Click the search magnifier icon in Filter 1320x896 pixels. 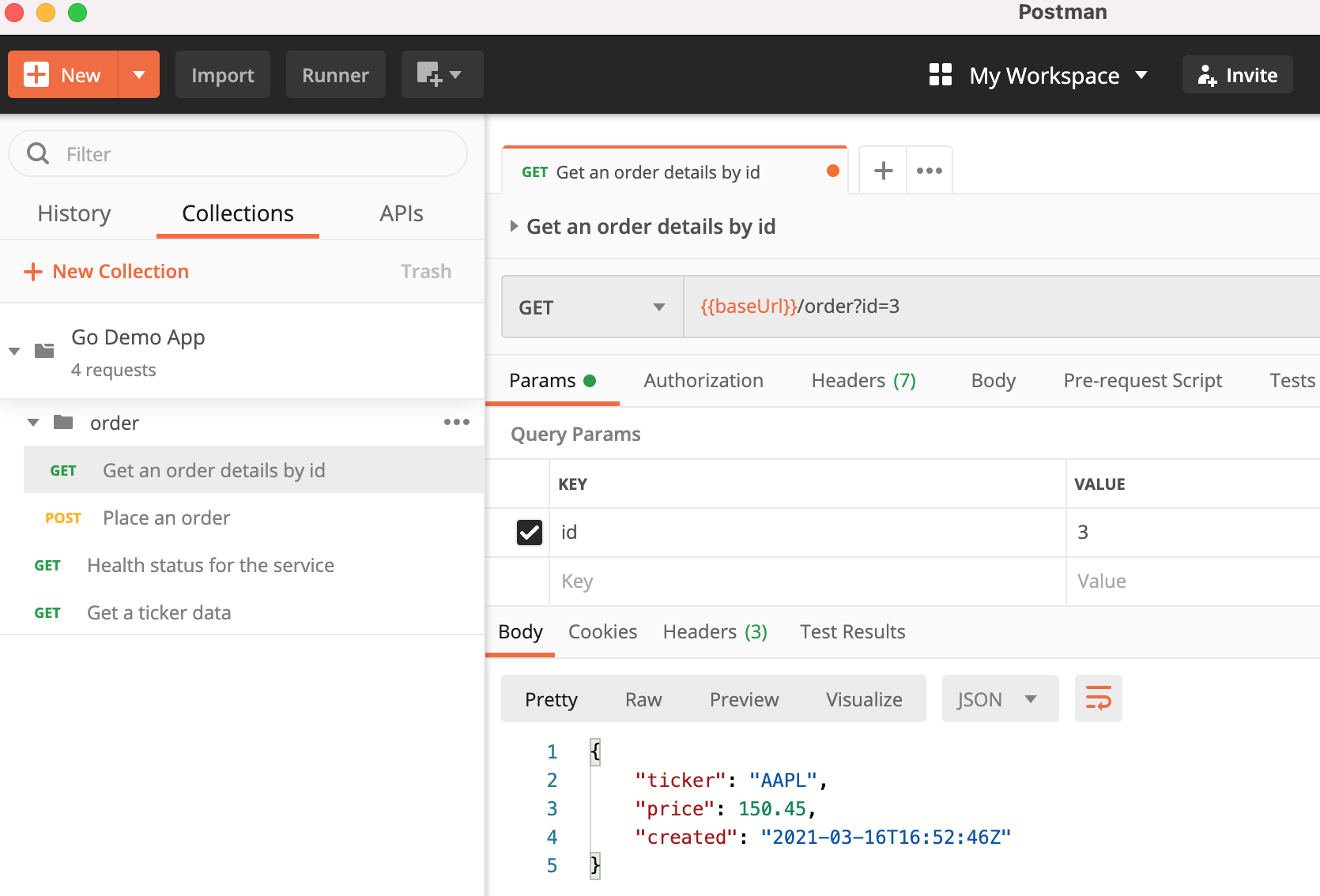38,153
